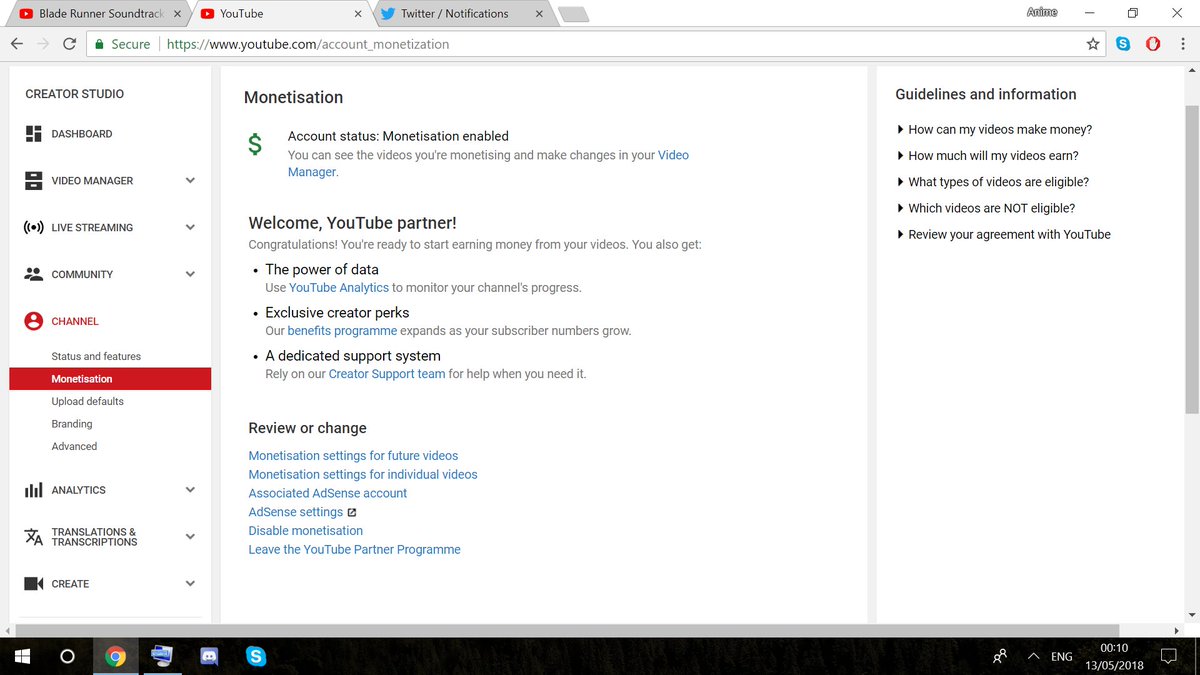Click the ENG language indicator in tray
The width and height of the screenshot is (1200, 675).
(x=1062, y=657)
